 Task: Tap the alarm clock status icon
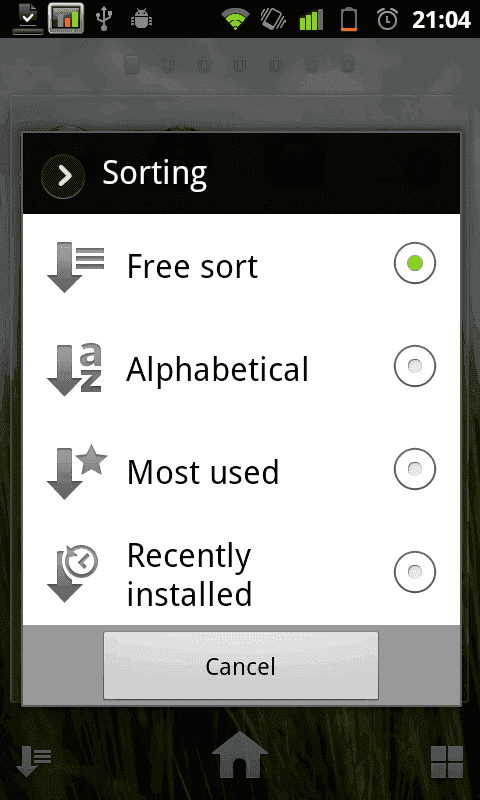click(387, 19)
